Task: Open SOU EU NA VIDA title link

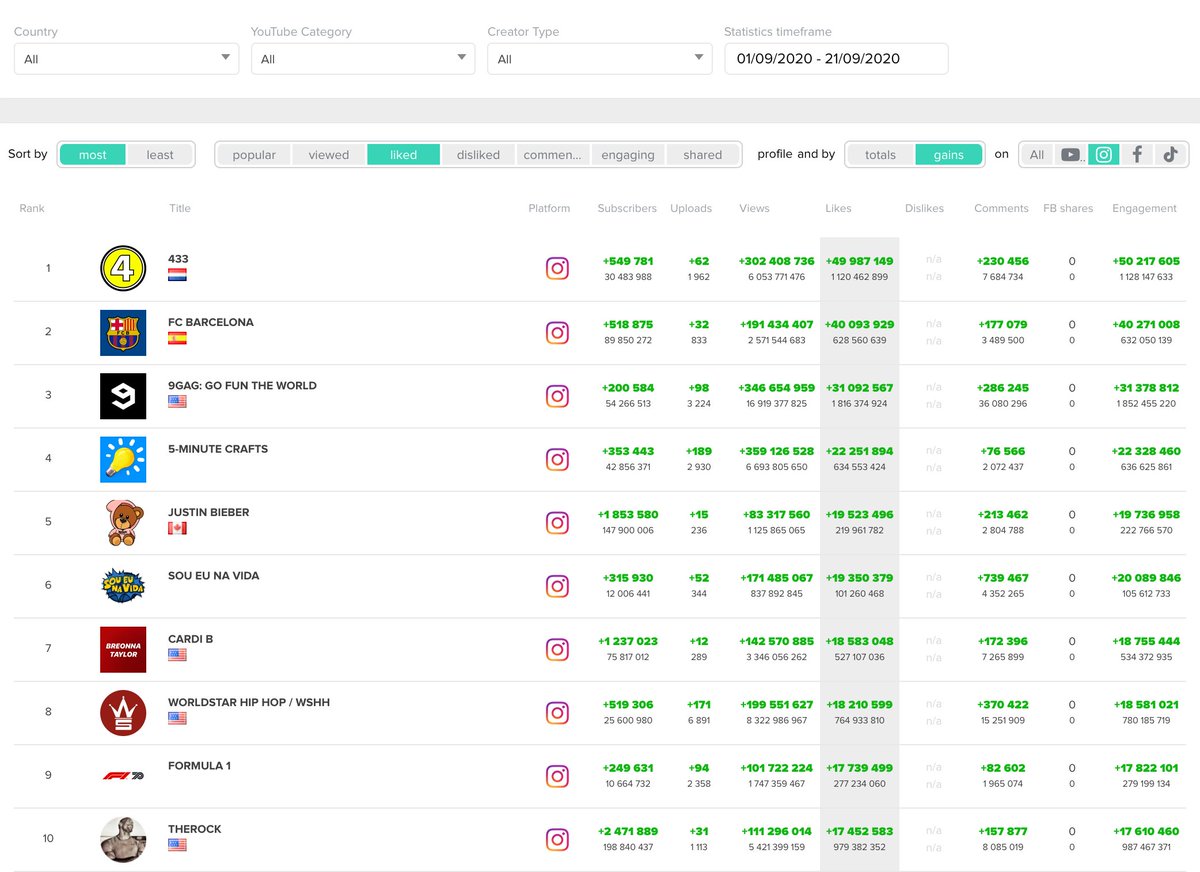Action: pos(214,575)
